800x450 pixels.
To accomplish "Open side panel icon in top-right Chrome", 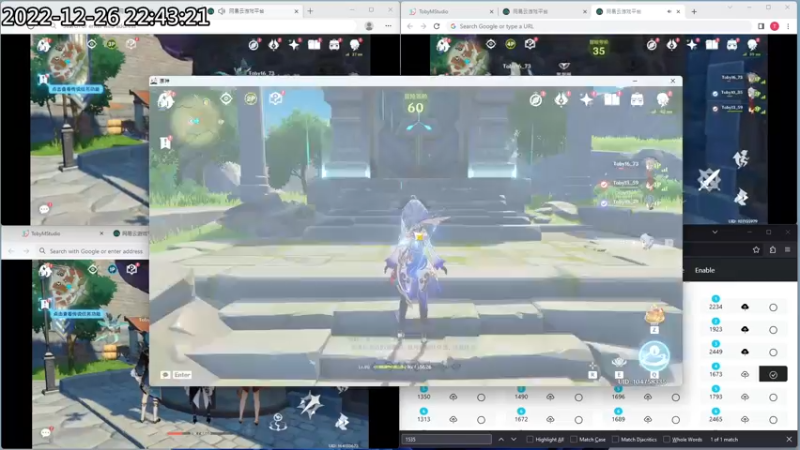I will (x=761, y=26).
